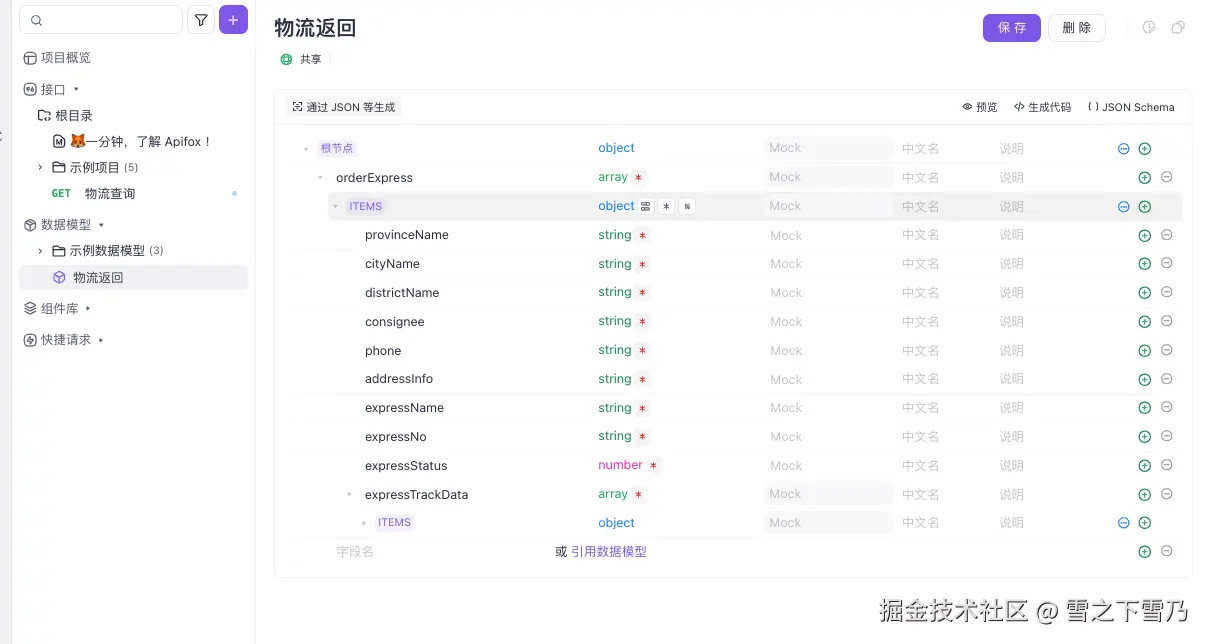Toggle nullable N on orderExpress ITEMS row
Screen dimensions: 1209x644
[687, 206]
